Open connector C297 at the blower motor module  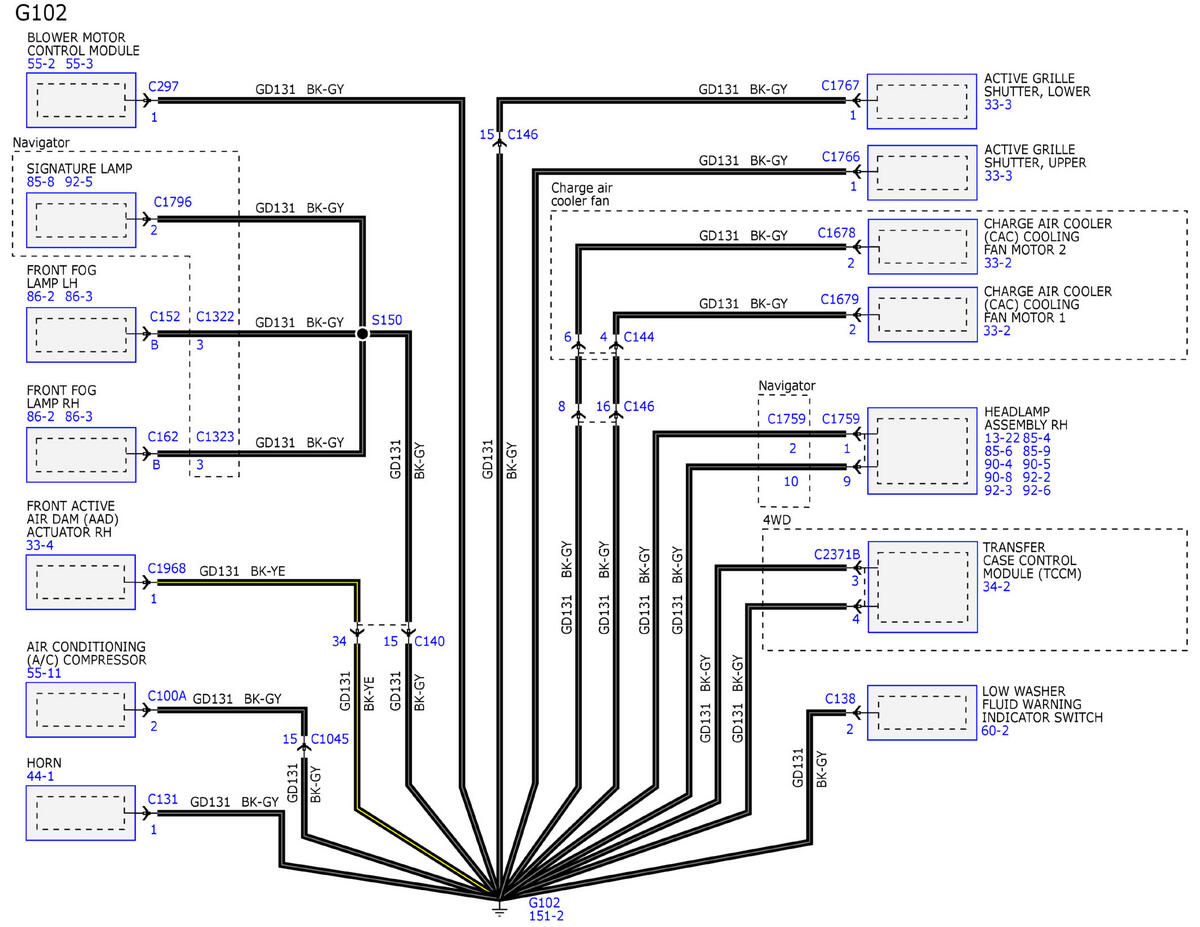[163, 87]
